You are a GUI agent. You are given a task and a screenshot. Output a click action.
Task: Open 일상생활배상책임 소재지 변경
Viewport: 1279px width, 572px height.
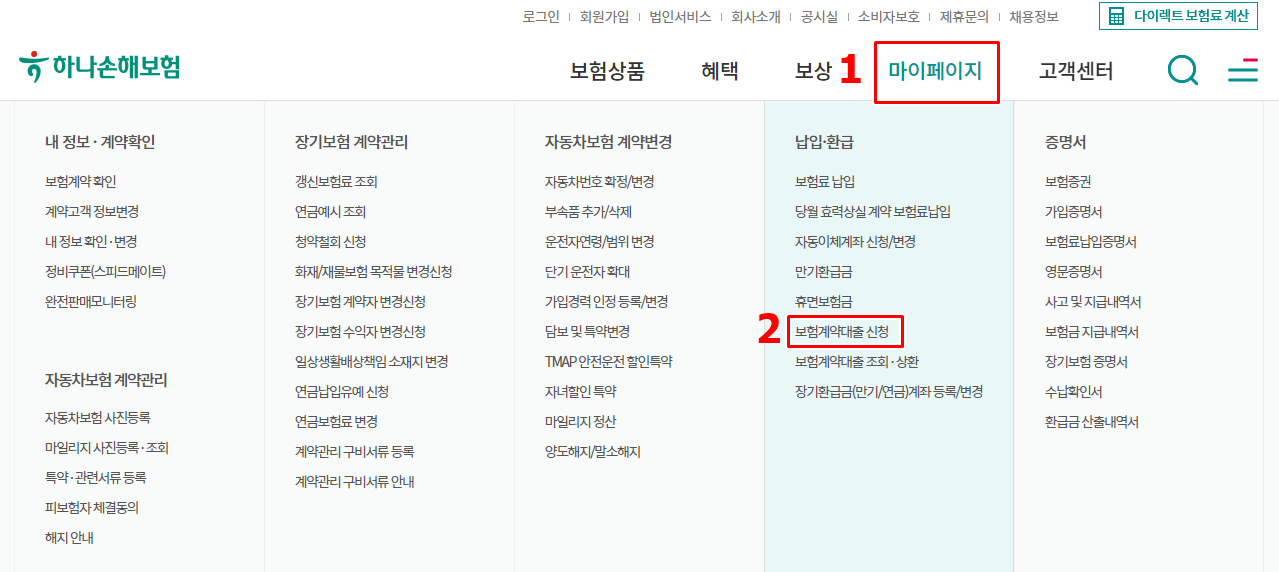(x=372, y=362)
